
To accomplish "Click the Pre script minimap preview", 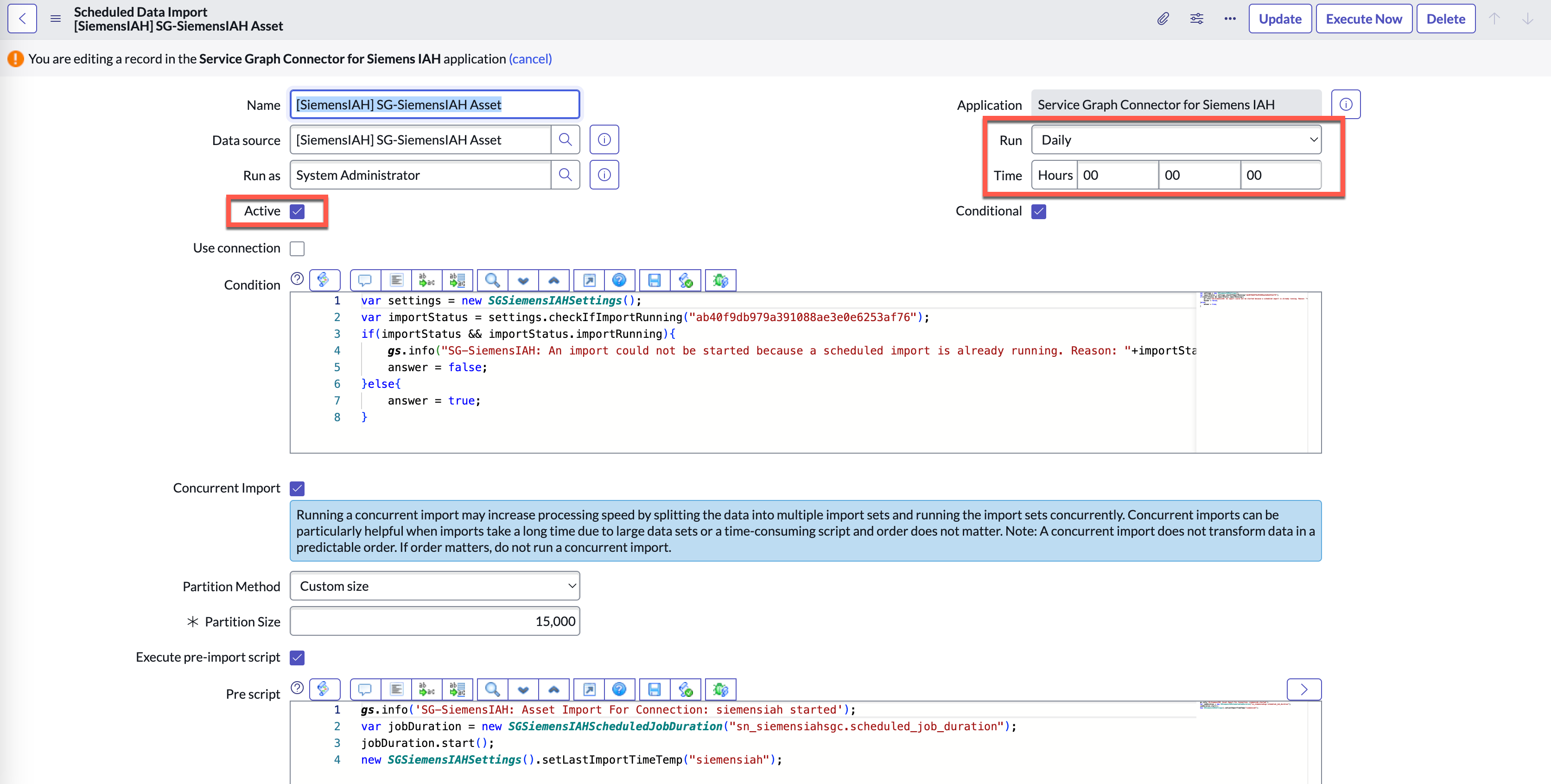I will (1252, 742).
